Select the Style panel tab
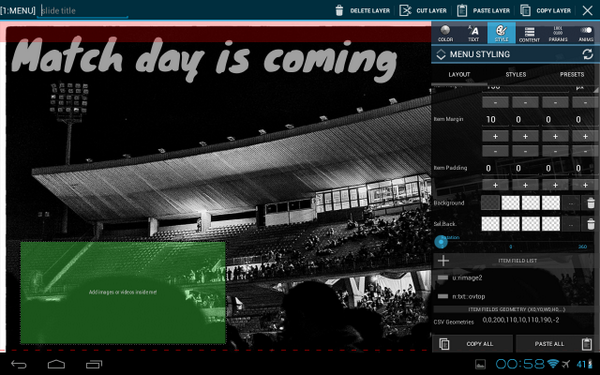 point(501,33)
